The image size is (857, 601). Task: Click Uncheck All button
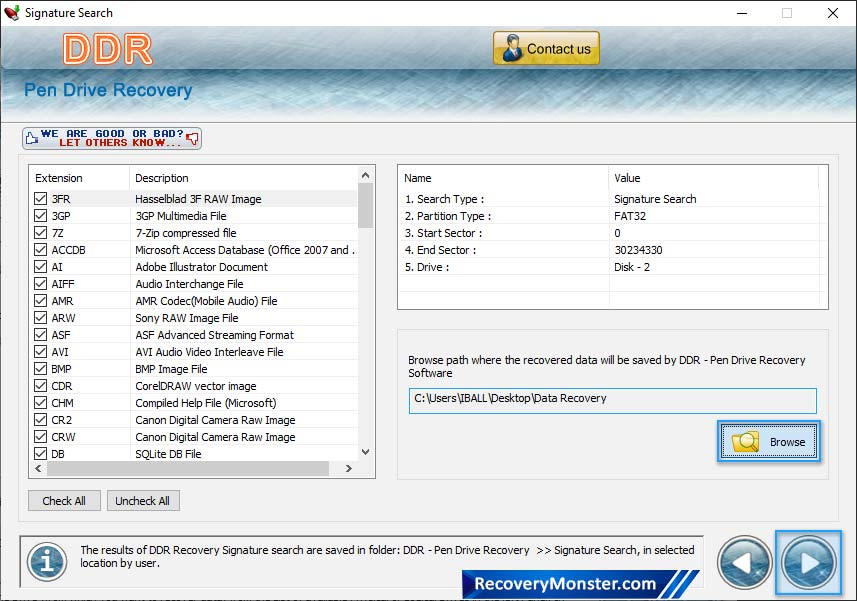point(143,500)
